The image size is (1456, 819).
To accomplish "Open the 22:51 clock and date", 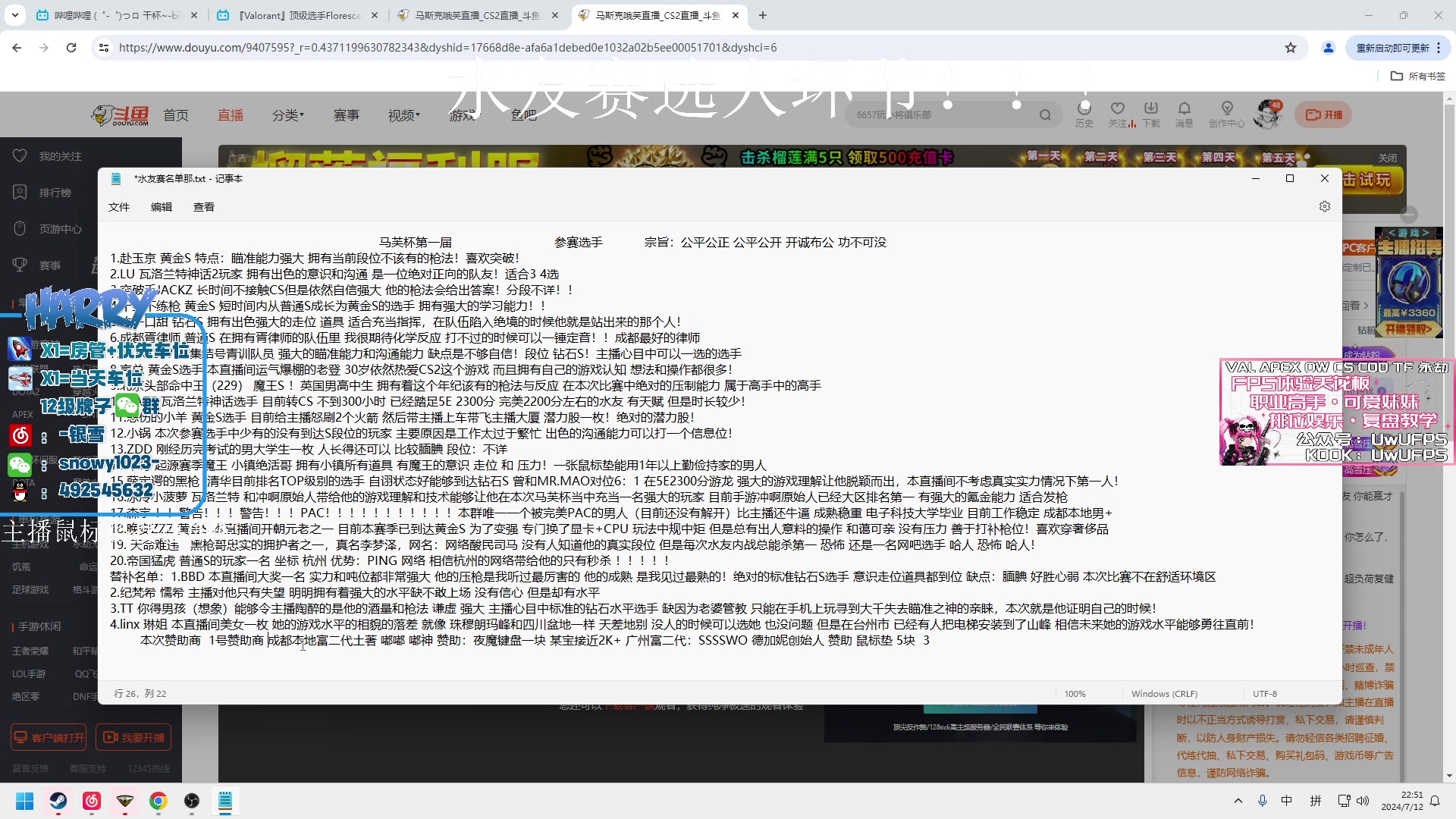I will pyautogui.click(x=1402, y=801).
